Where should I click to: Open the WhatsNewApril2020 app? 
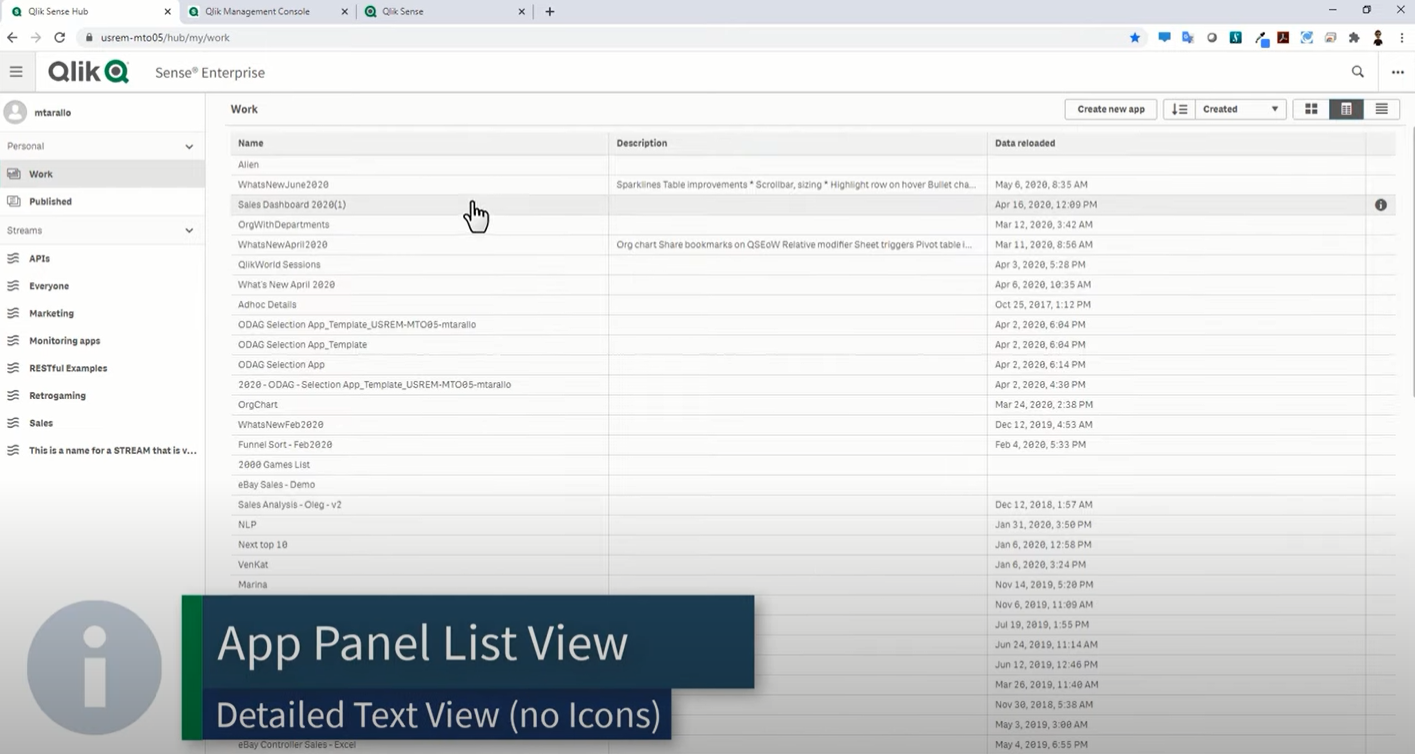pos(813,245)
